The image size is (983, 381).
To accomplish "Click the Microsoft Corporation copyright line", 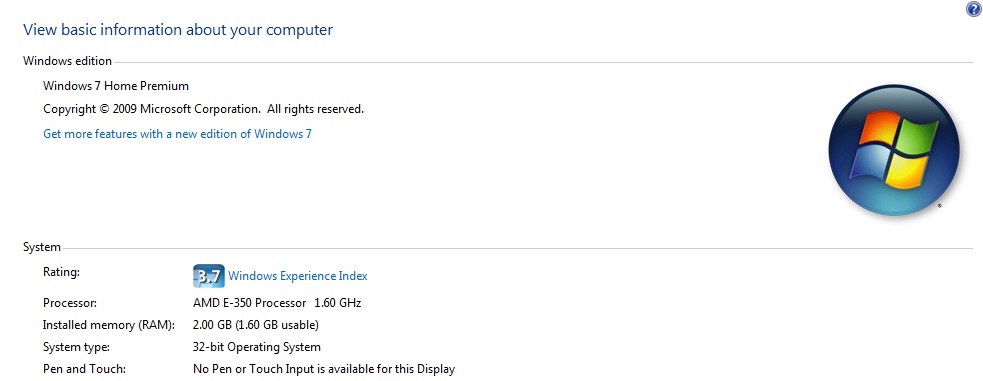I will 204,109.
